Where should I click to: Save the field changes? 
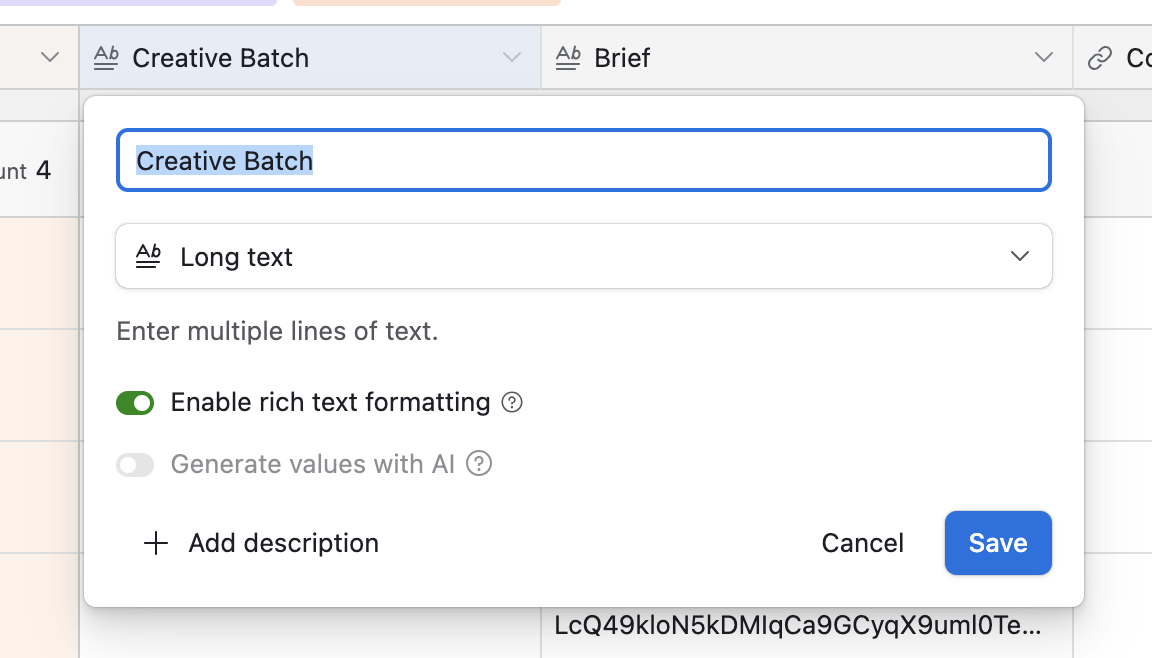coord(997,543)
